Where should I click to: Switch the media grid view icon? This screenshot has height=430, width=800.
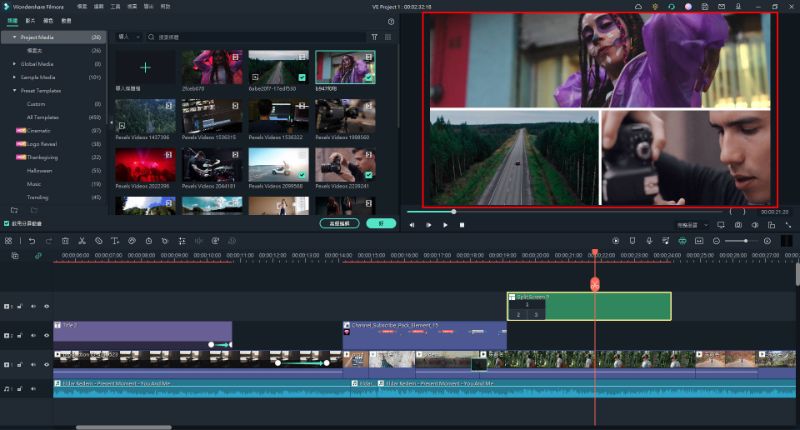pyautogui.click(x=388, y=37)
